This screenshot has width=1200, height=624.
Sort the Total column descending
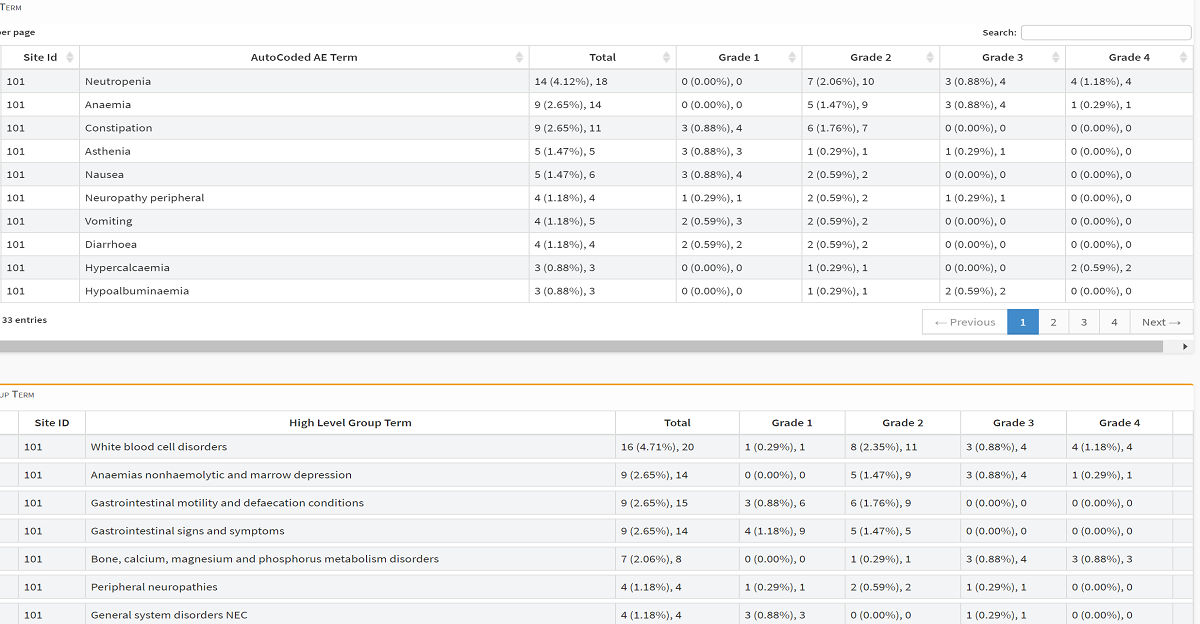602,57
